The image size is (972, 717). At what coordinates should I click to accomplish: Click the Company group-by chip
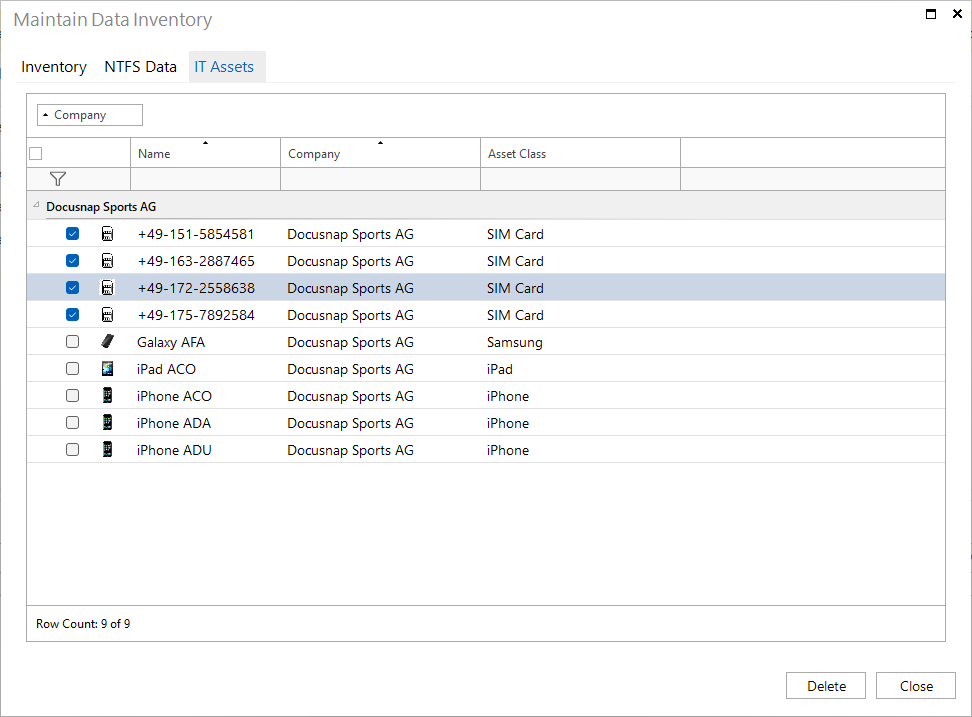pyautogui.click(x=90, y=115)
